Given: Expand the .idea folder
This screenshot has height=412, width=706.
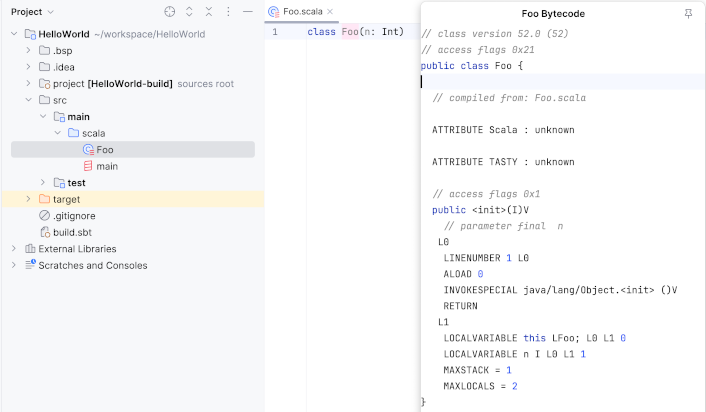Looking at the screenshot, I should coord(27,67).
